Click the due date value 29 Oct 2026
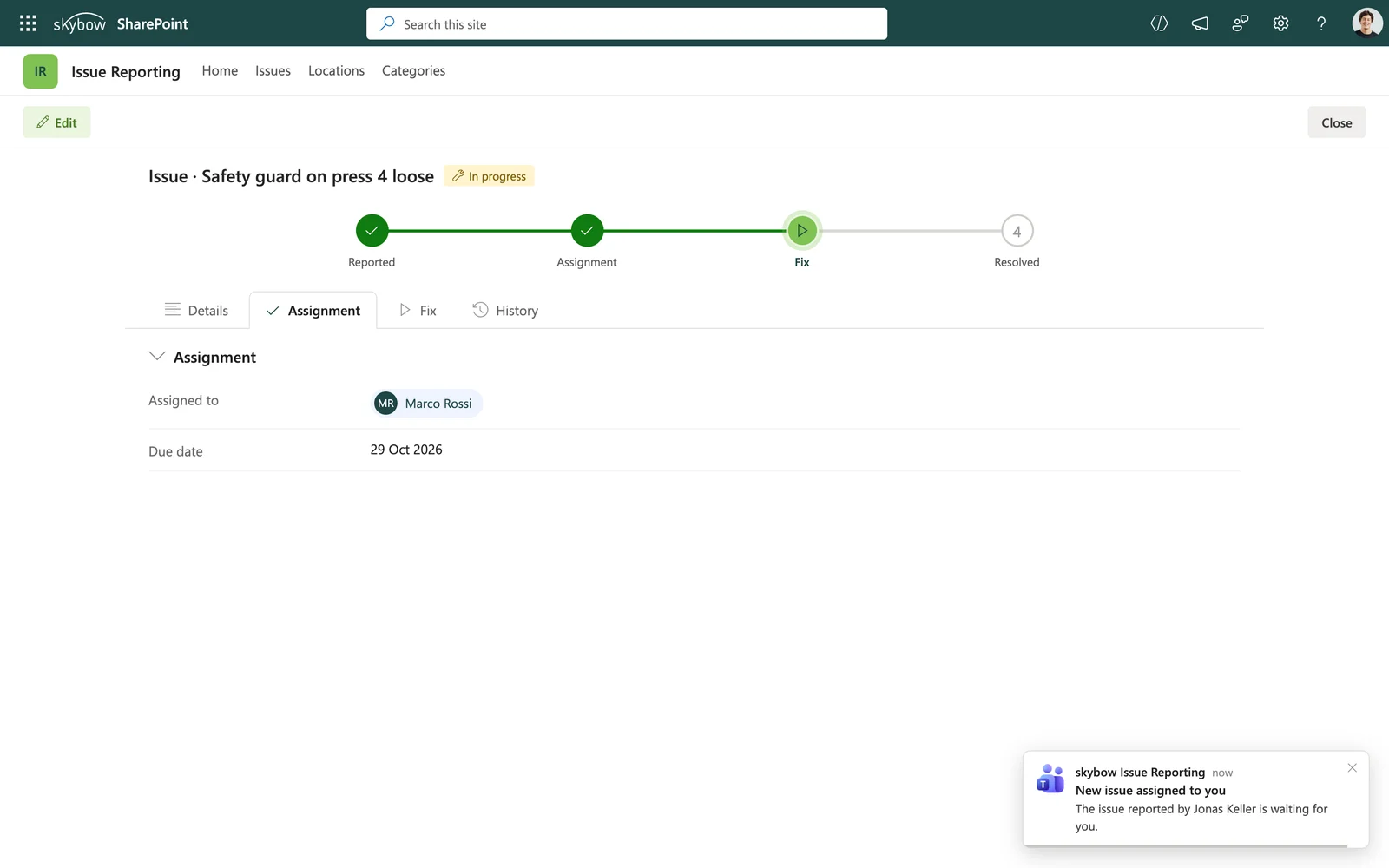The width and height of the screenshot is (1389, 868). (406, 450)
